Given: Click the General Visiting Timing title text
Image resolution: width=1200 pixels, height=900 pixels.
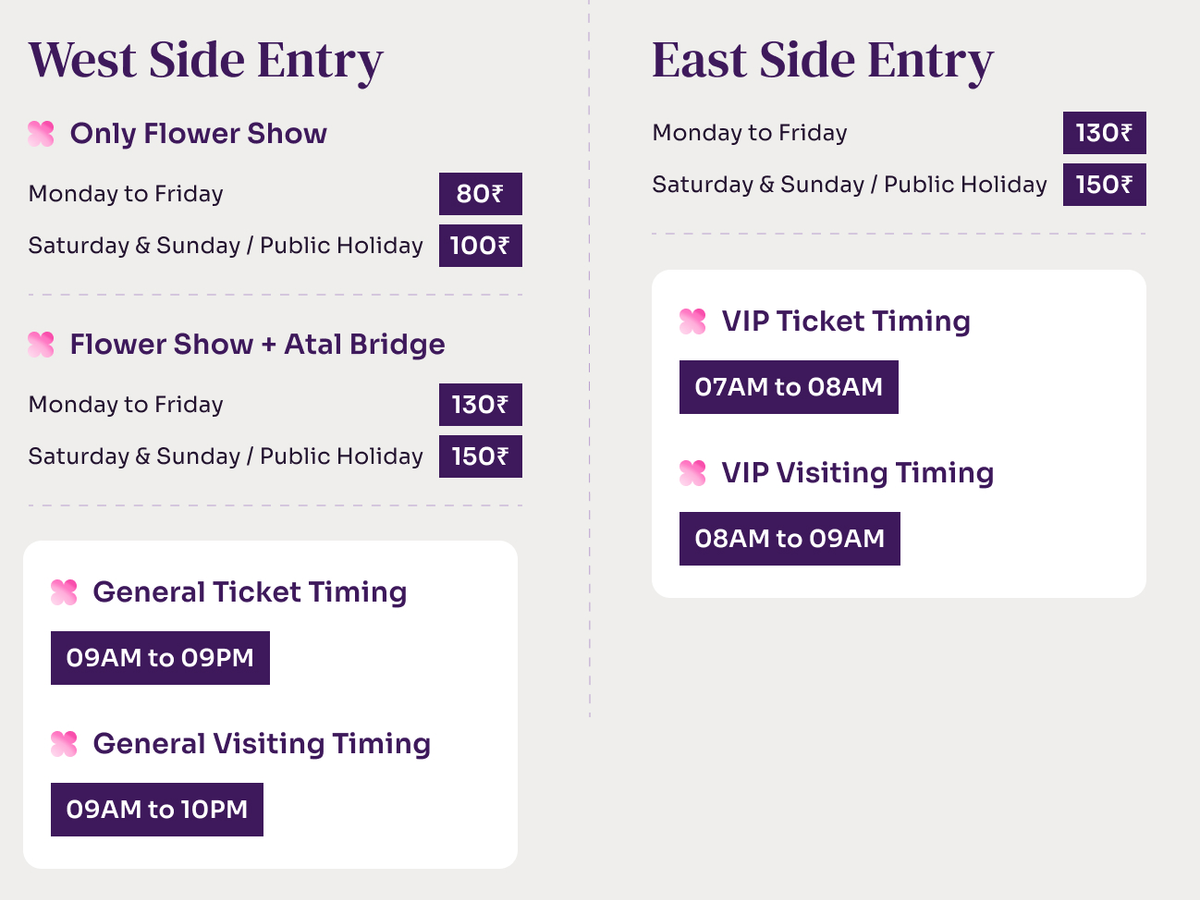Looking at the screenshot, I should point(262,744).
